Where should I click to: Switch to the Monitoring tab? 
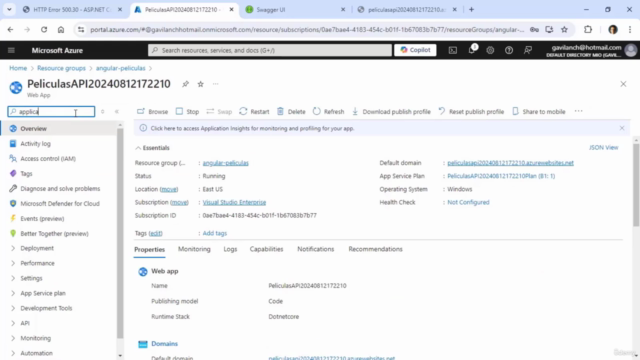(x=194, y=249)
